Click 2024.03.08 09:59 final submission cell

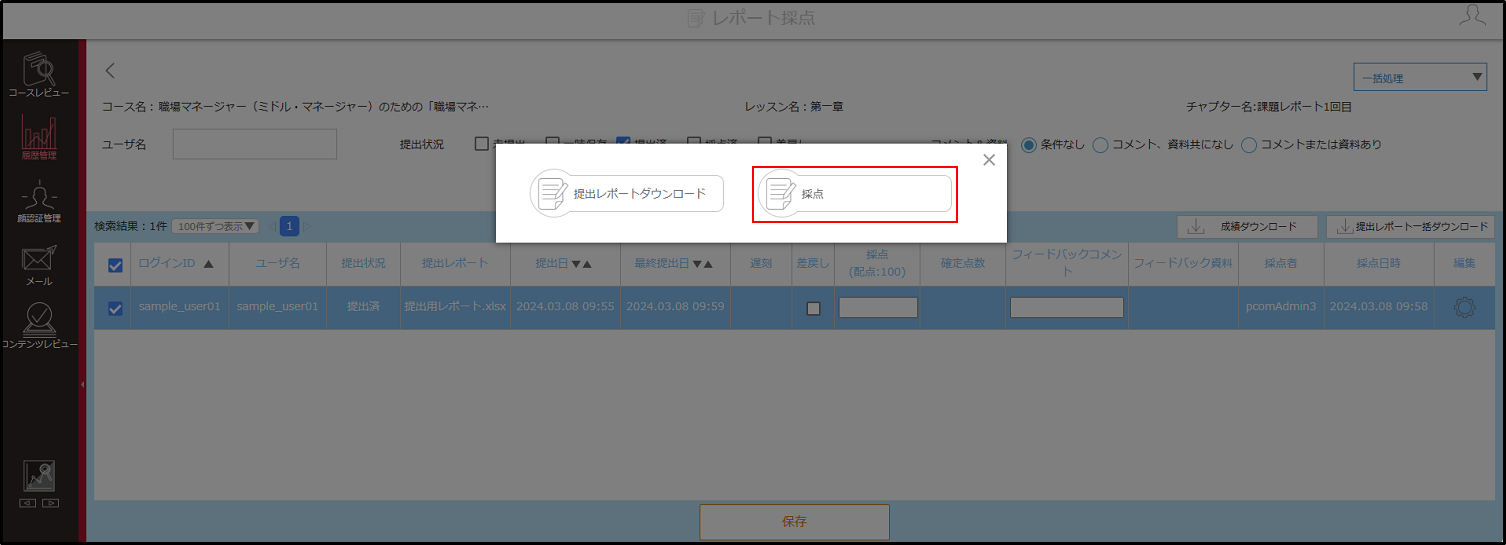(673, 307)
